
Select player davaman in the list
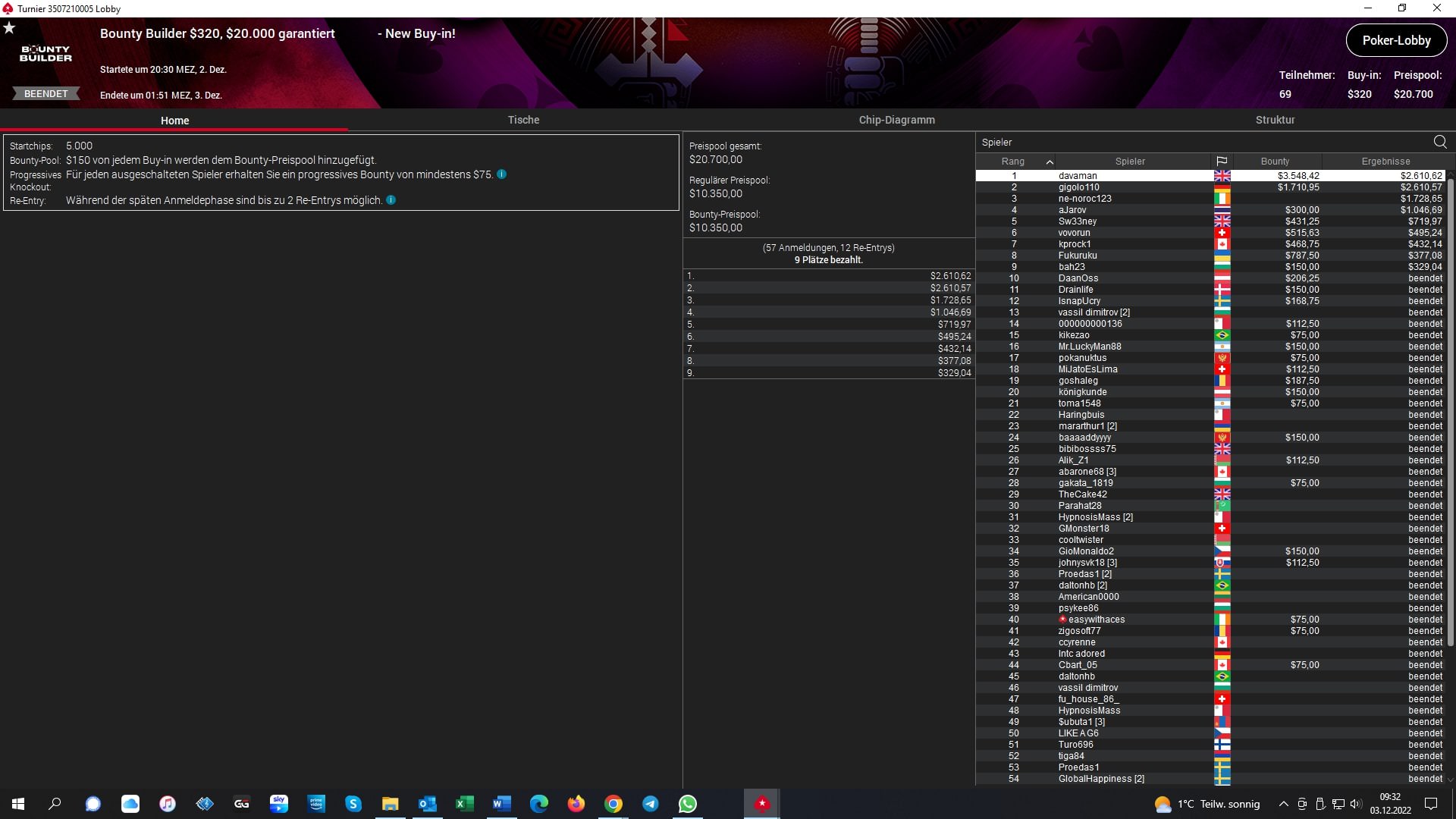pos(1077,176)
